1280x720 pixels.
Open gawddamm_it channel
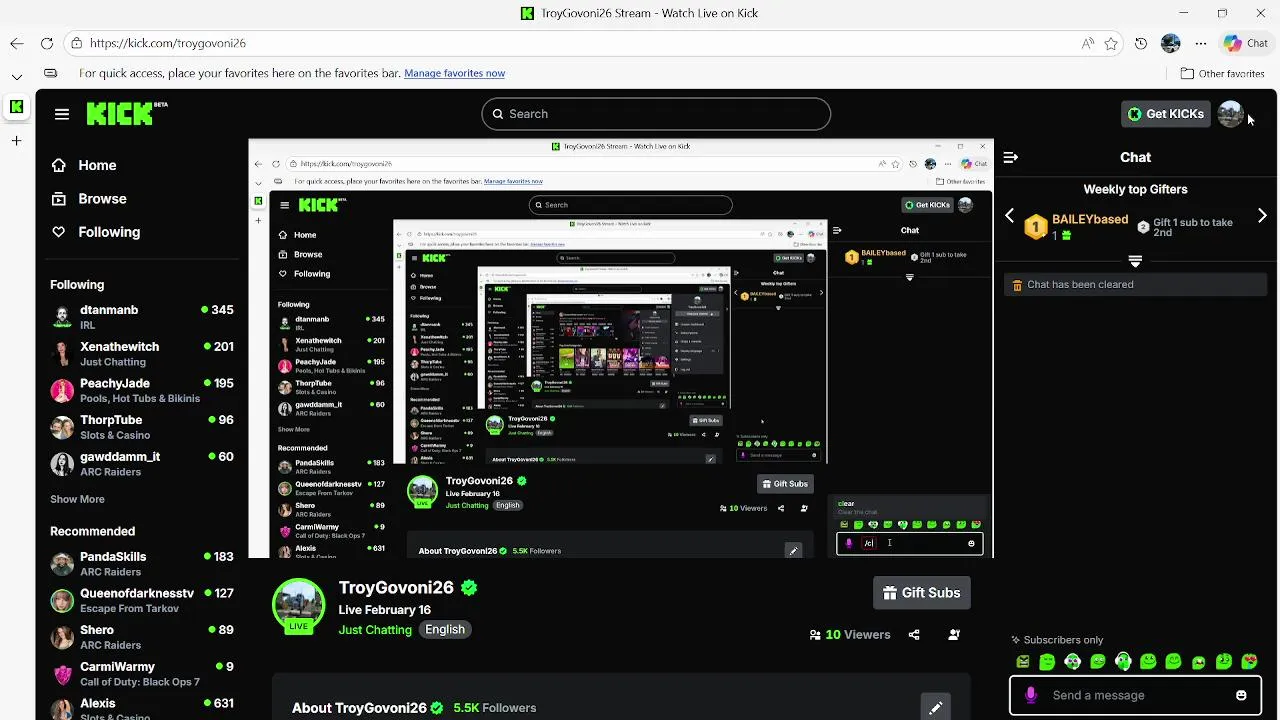(x=142, y=464)
